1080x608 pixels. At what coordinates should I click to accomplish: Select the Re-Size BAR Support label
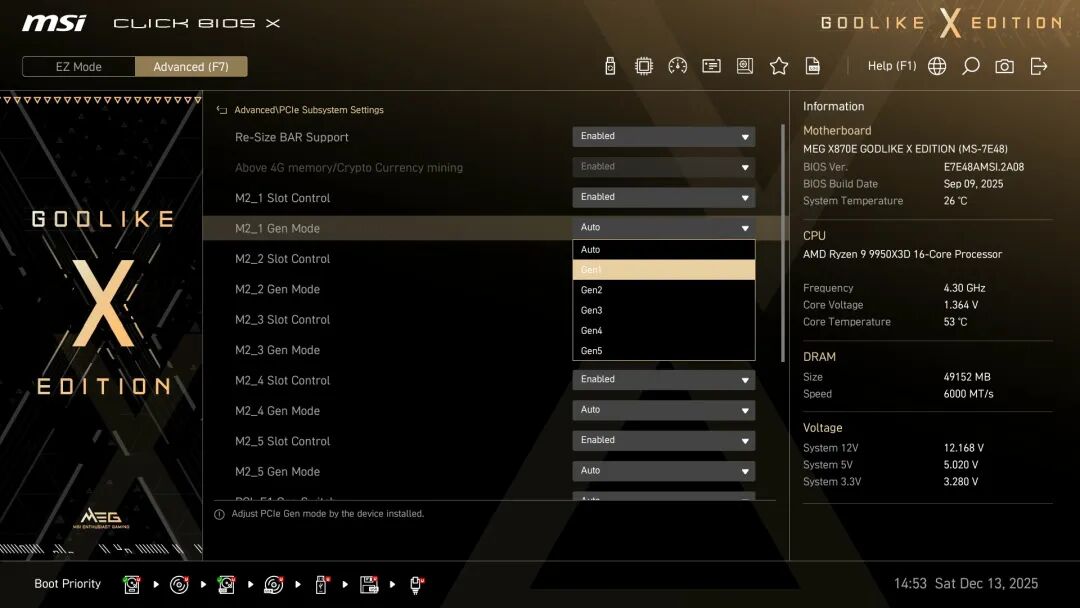click(x=291, y=137)
